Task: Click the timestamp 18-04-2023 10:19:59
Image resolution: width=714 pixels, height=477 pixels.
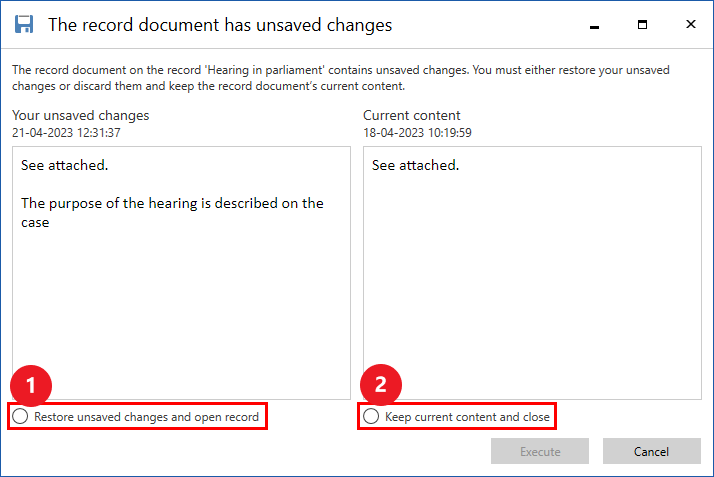Action: click(417, 132)
